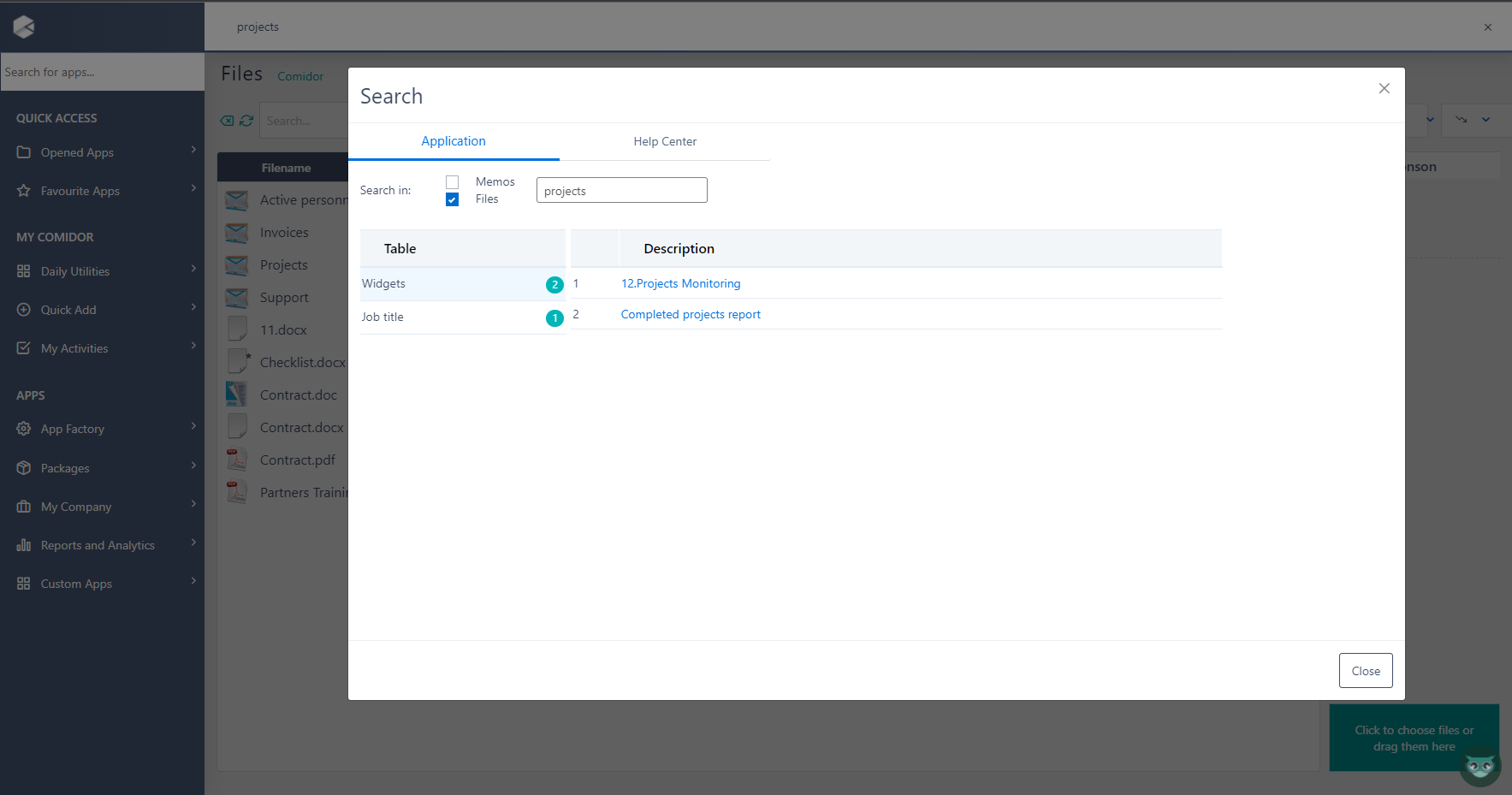This screenshot has width=1512, height=795.
Task: Click the Filename column header
Action: (x=286, y=168)
